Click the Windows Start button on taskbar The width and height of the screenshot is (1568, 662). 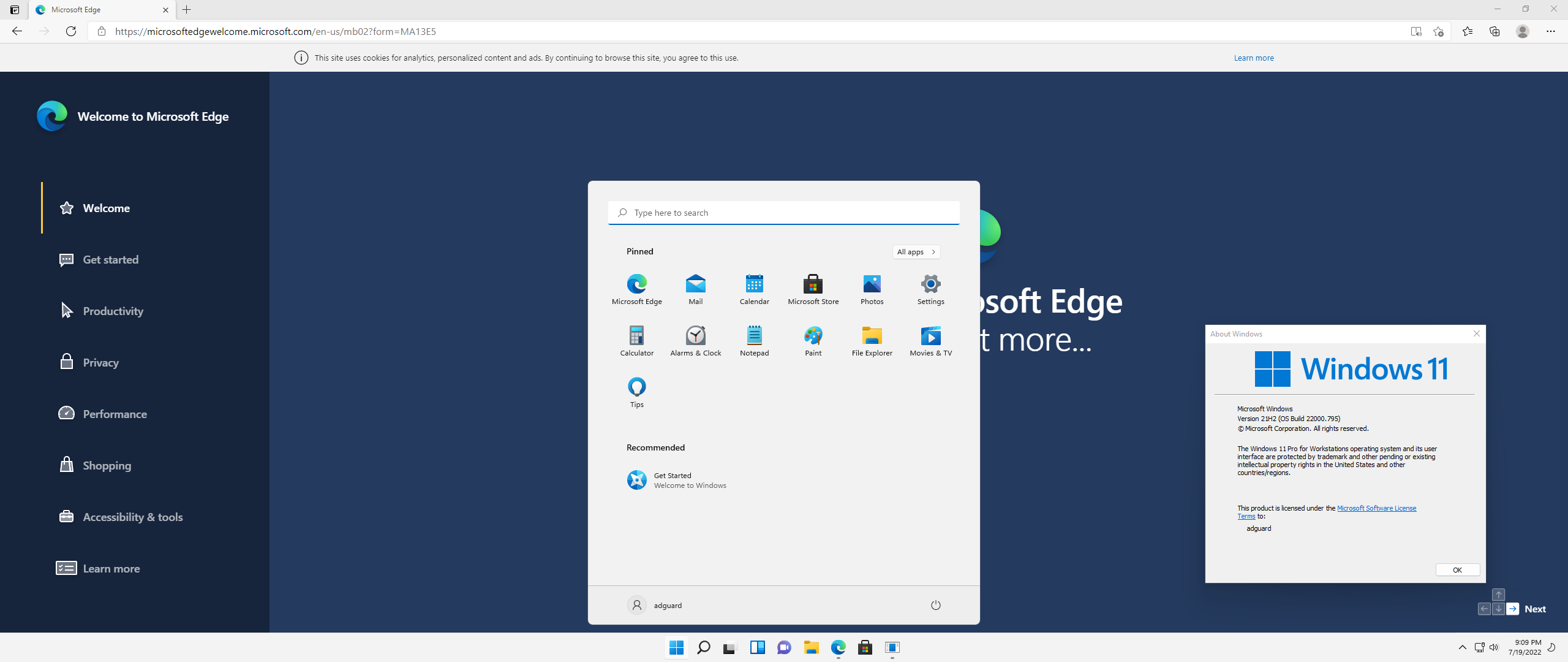[676, 647]
